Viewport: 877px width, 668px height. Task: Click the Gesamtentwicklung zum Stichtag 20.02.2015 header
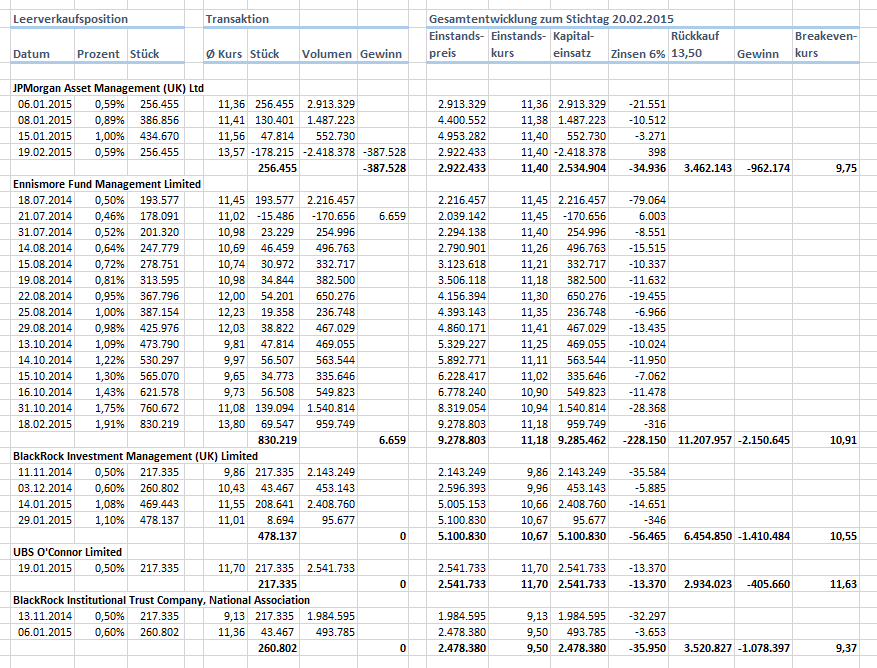[551, 19]
